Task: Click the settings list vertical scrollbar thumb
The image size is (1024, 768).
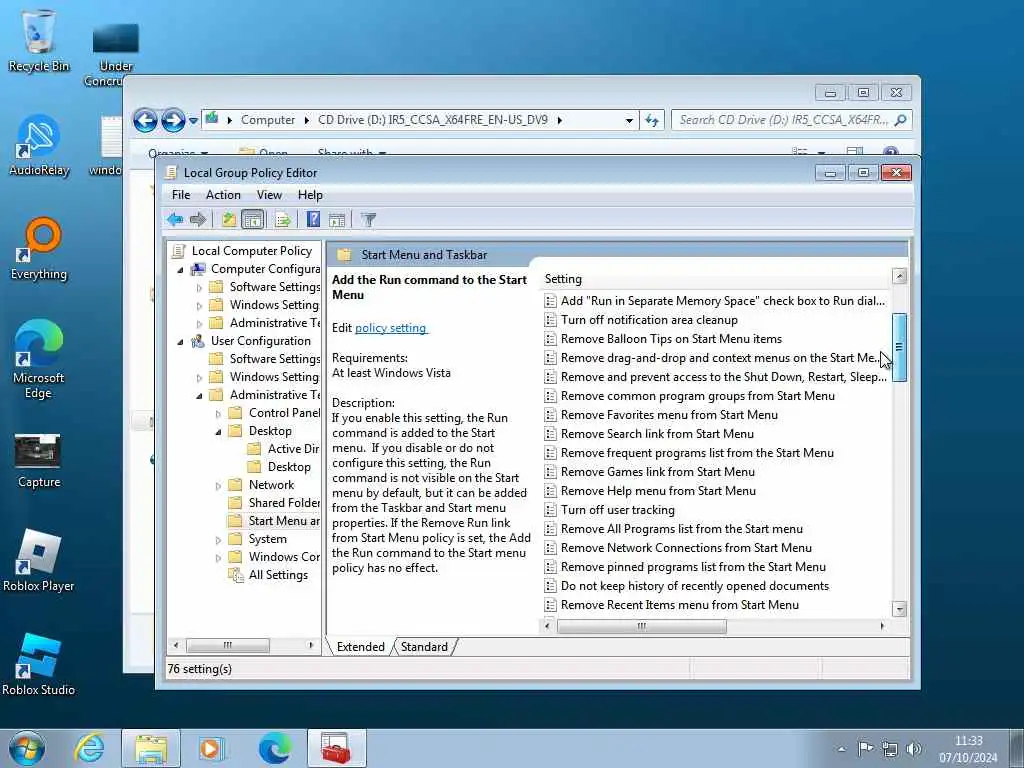Action: point(899,347)
